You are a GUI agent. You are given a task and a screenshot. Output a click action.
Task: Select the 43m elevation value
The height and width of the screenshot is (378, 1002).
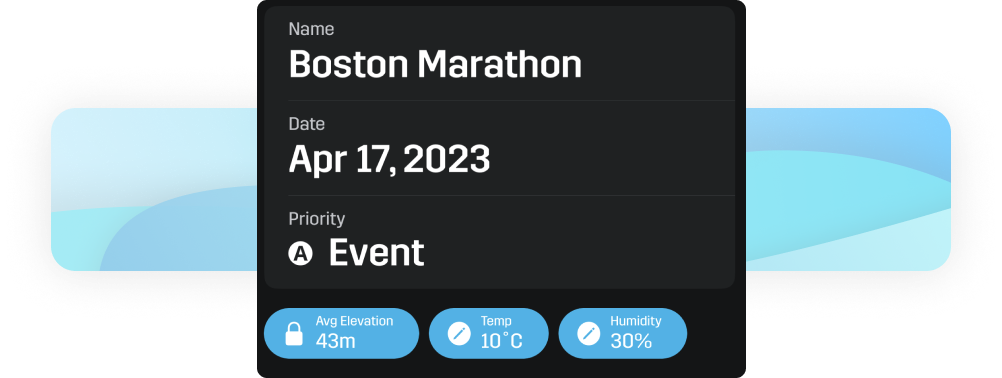[x=335, y=341]
